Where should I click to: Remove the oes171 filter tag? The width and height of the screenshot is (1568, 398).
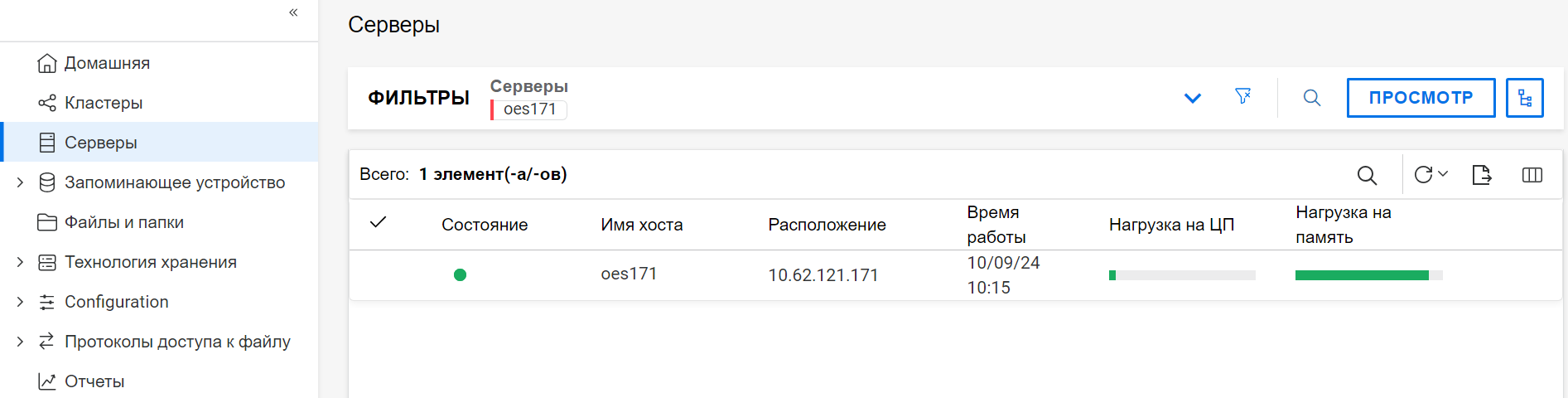tap(529, 109)
